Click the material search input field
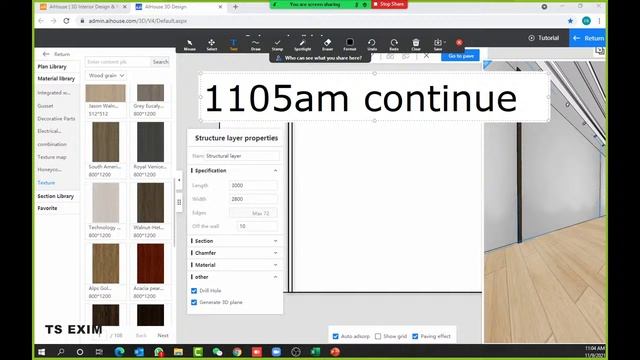The height and width of the screenshot is (360, 640). click(118, 62)
